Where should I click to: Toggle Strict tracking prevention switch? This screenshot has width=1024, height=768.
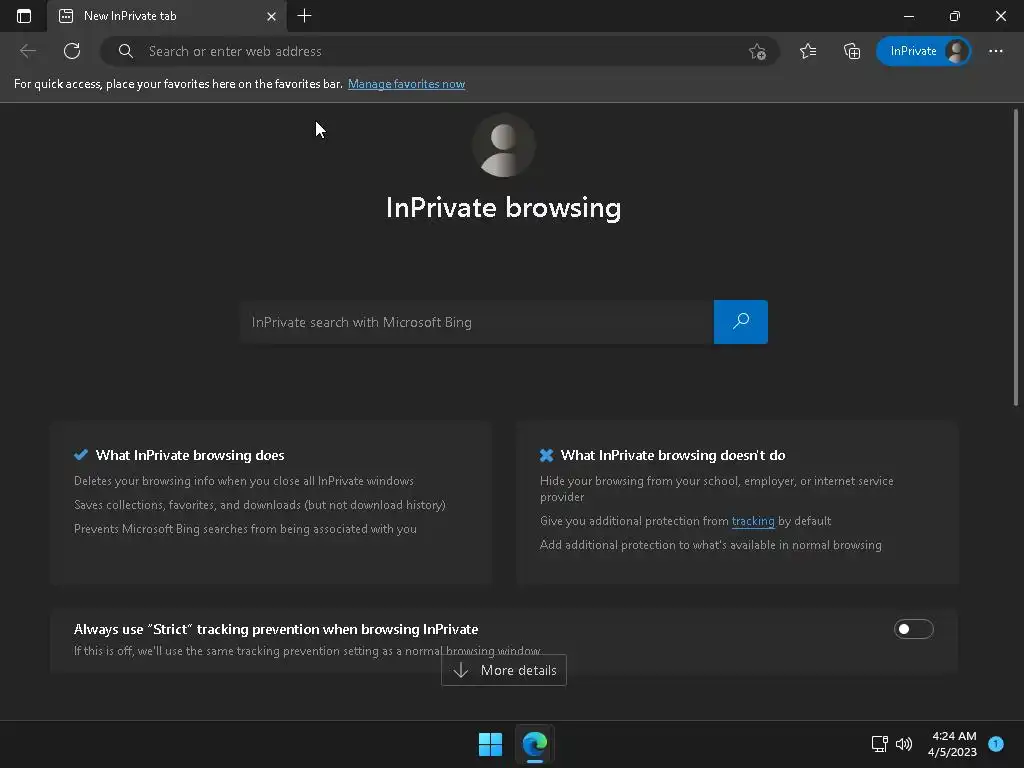click(914, 629)
